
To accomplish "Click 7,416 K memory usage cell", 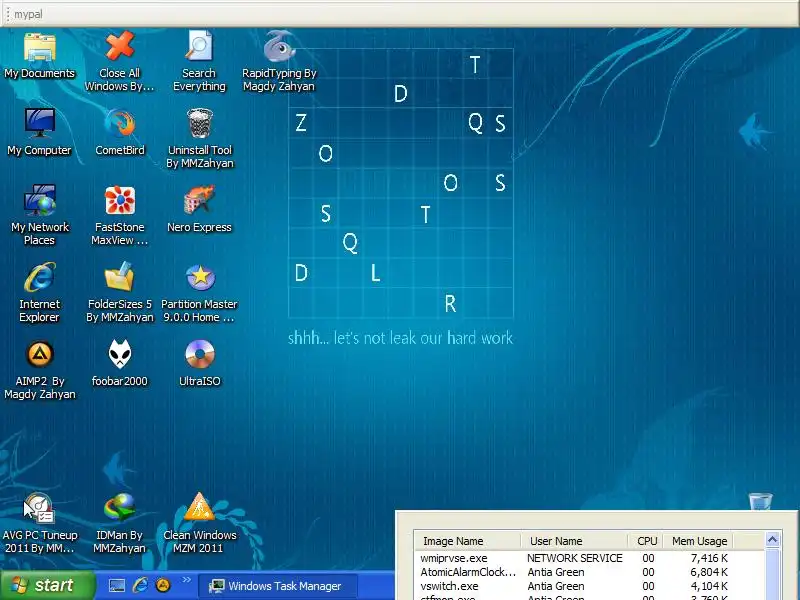I will click(709, 558).
